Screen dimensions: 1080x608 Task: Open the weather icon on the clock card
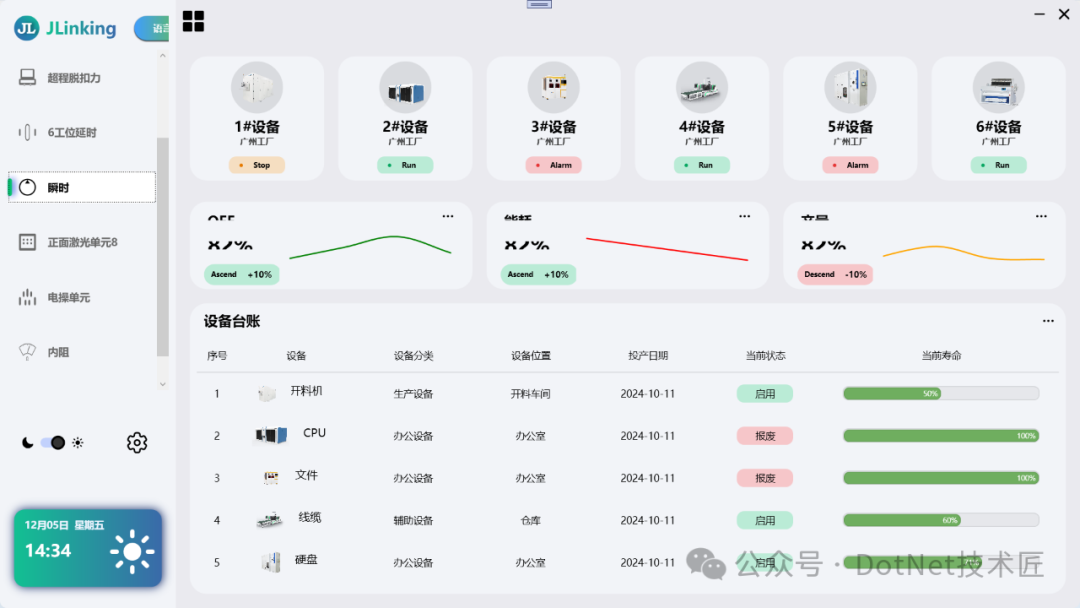coord(134,549)
